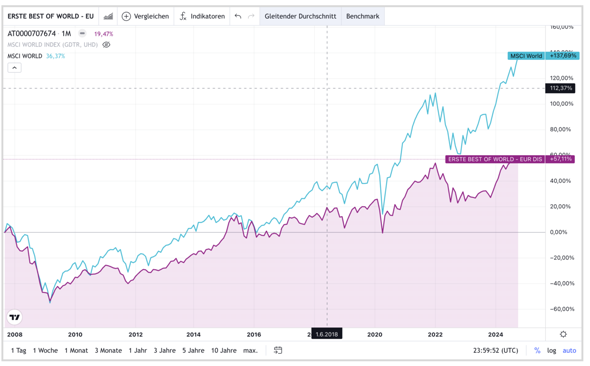
Task: Click the MSCI World price label
Action: pos(526,56)
